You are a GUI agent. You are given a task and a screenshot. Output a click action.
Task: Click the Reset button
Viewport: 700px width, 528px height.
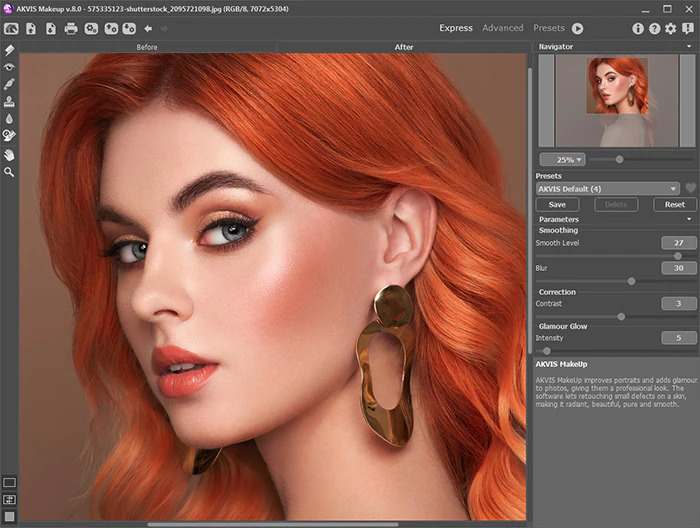pos(675,204)
